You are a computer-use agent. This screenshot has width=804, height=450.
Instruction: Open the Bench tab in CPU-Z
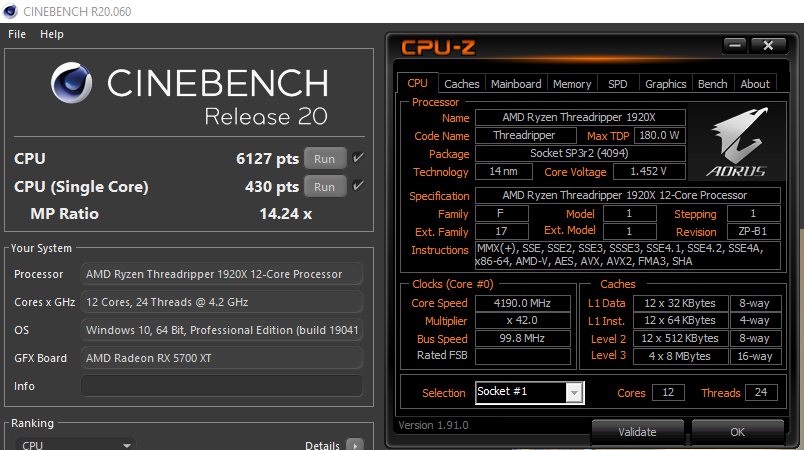tap(712, 84)
